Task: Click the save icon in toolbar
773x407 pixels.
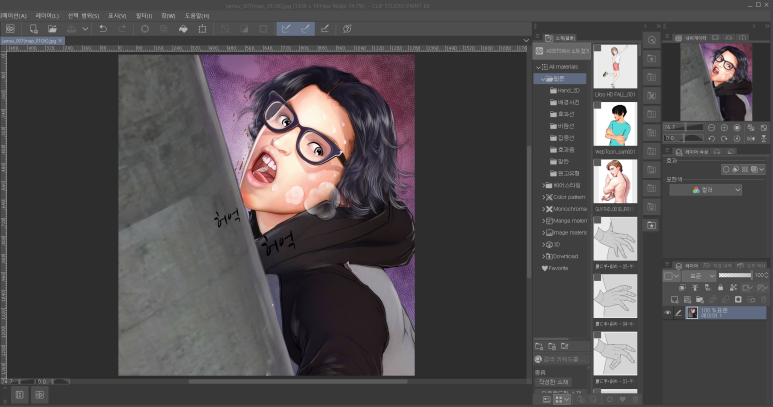Action: coord(71,29)
